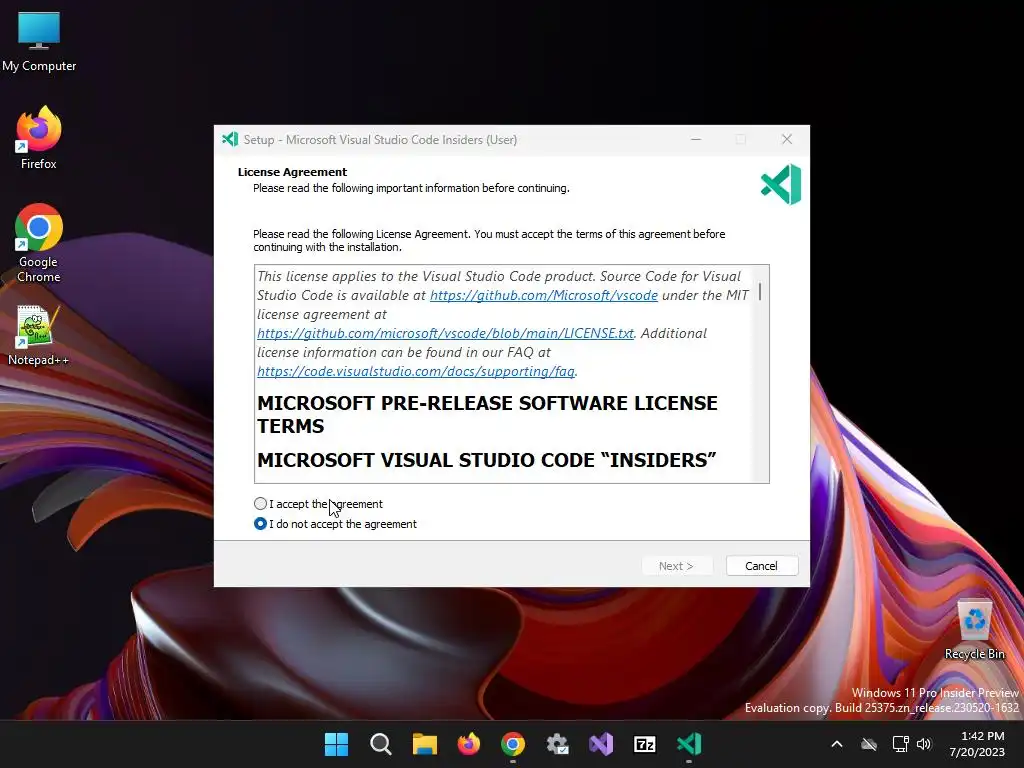
Task: Open network status tray icon
Action: click(900, 744)
